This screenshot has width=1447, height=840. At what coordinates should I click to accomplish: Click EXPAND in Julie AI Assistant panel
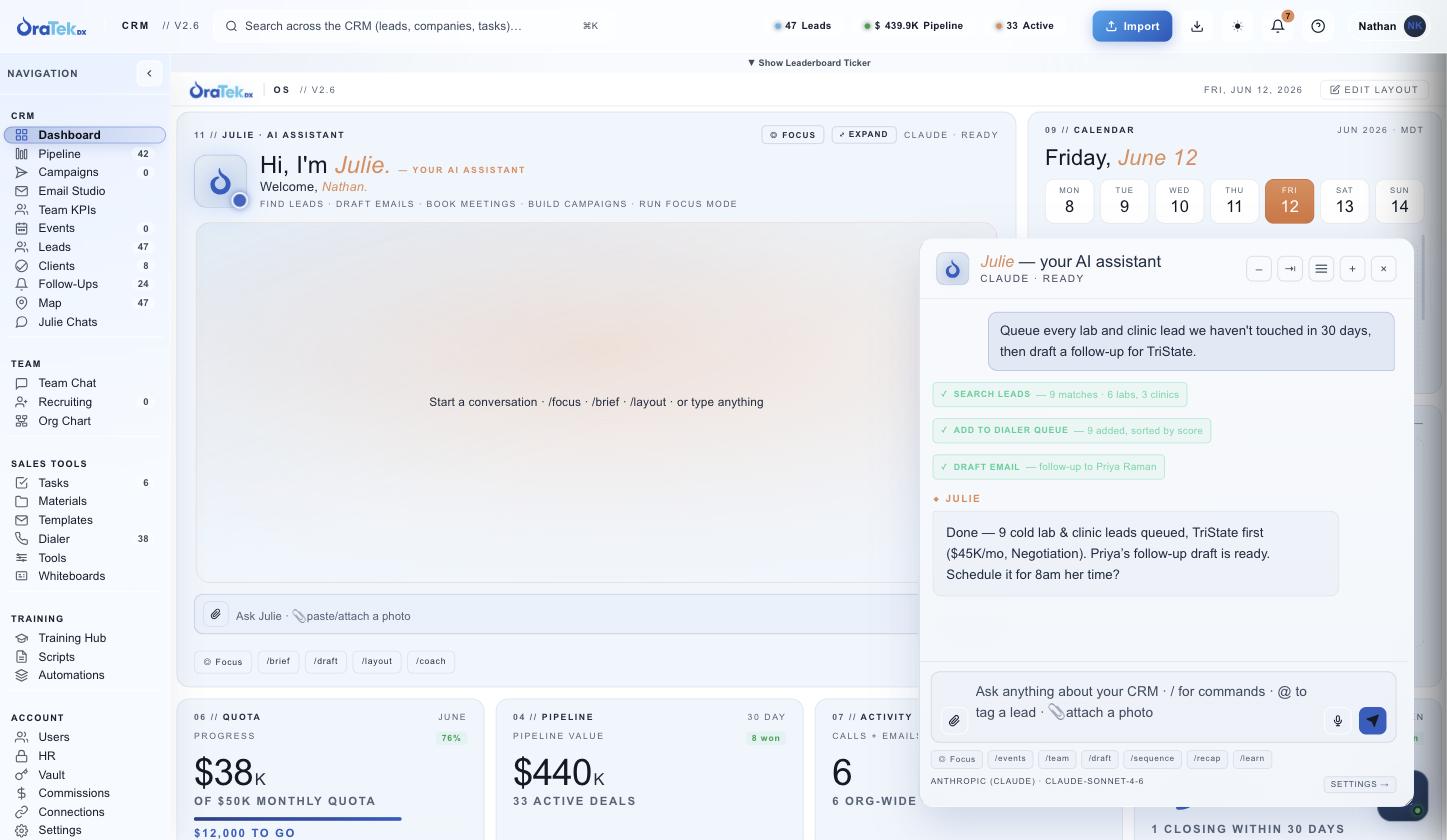point(864,134)
